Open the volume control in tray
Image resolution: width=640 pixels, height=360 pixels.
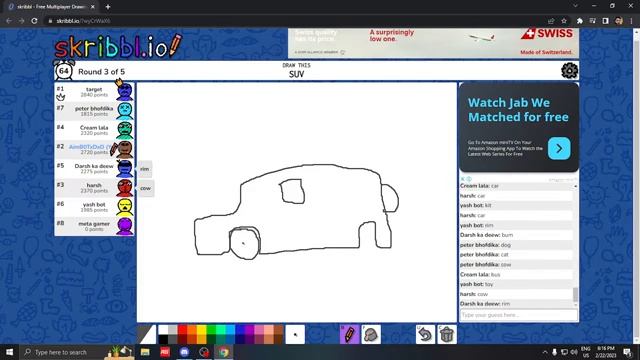click(574, 352)
